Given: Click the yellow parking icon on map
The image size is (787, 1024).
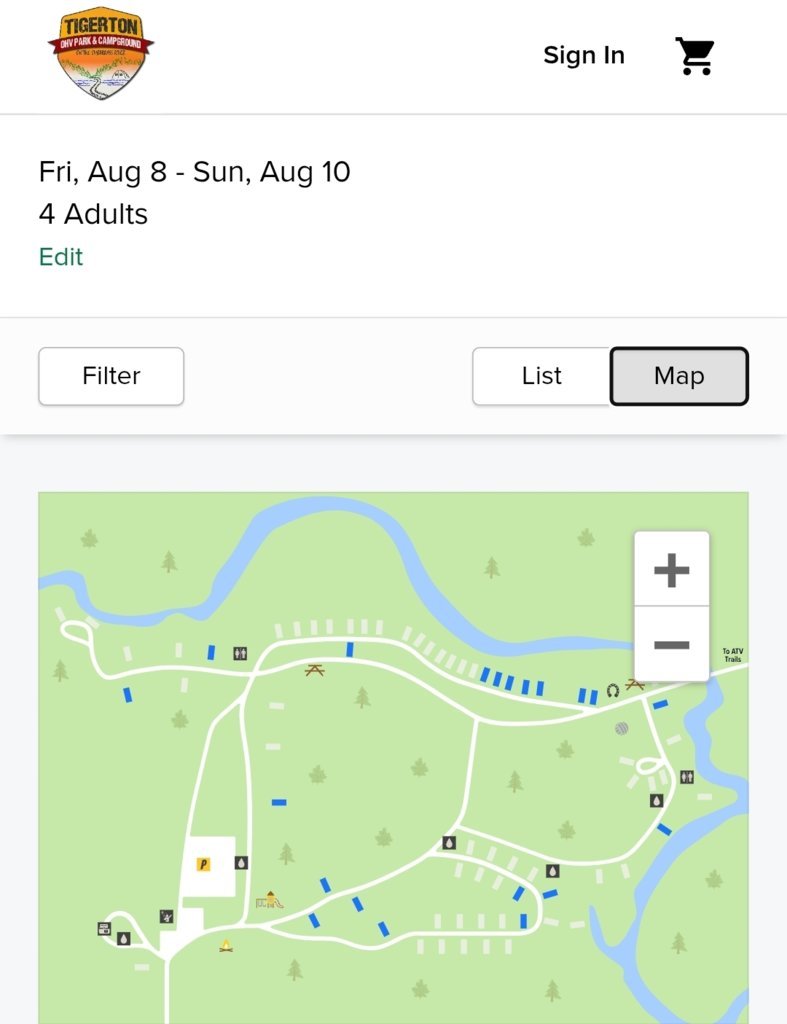Looking at the screenshot, I should click(203, 865).
